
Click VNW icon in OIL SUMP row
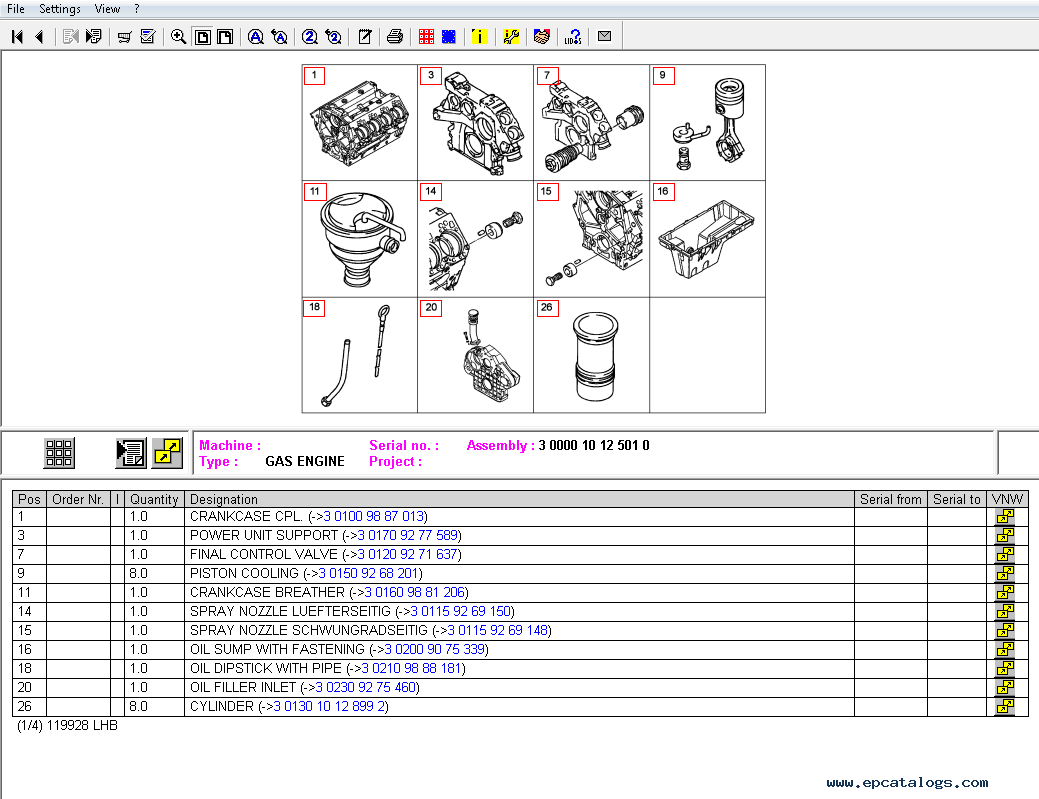(1005, 649)
